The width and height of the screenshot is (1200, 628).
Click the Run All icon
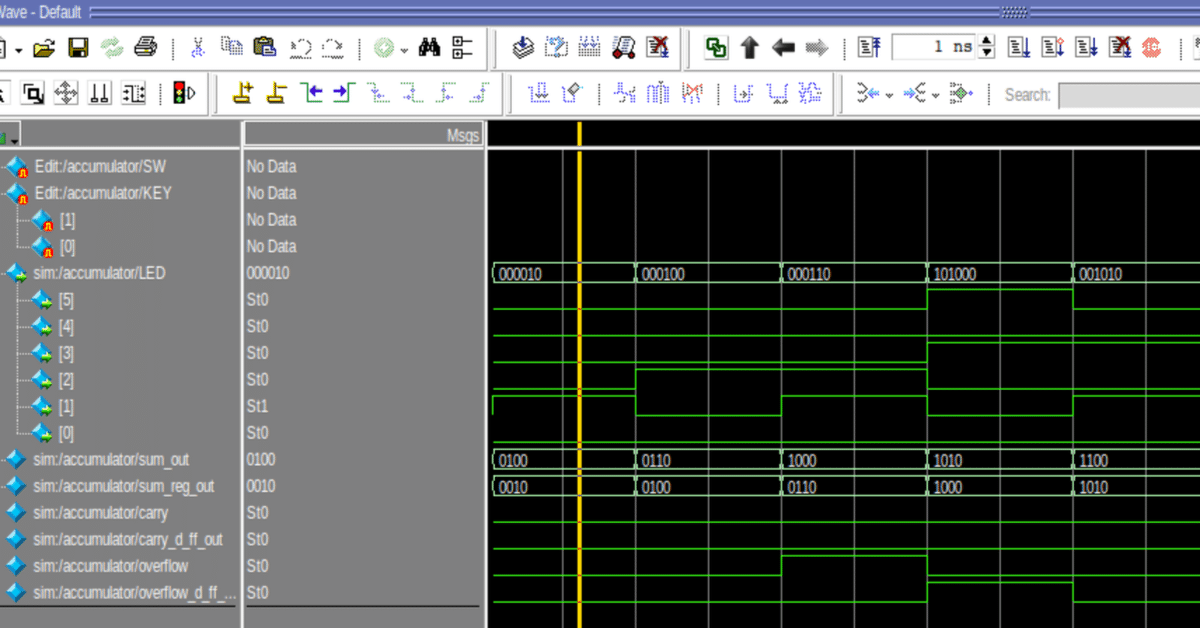[1087, 48]
